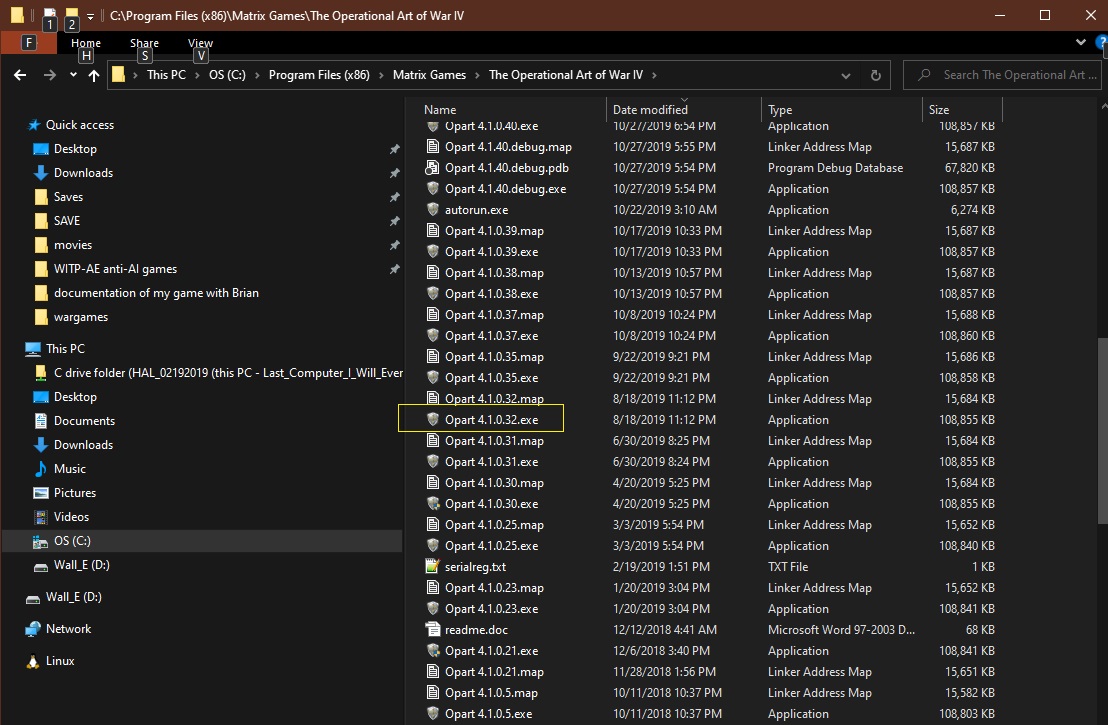Viewport: 1108px width, 725px height.
Task: Open the Home ribbon tab
Action: (x=86, y=43)
